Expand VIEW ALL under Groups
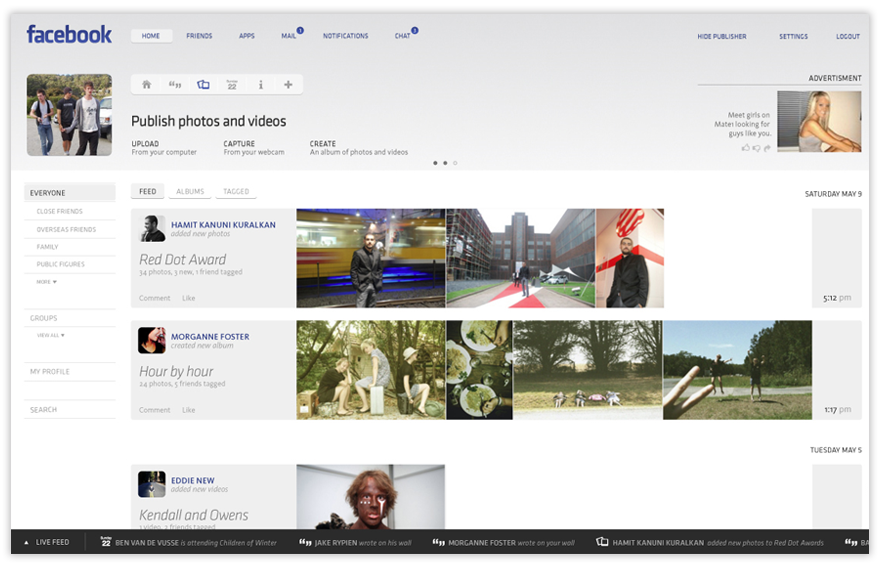This screenshot has width=880, height=565. tap(51, 335)
